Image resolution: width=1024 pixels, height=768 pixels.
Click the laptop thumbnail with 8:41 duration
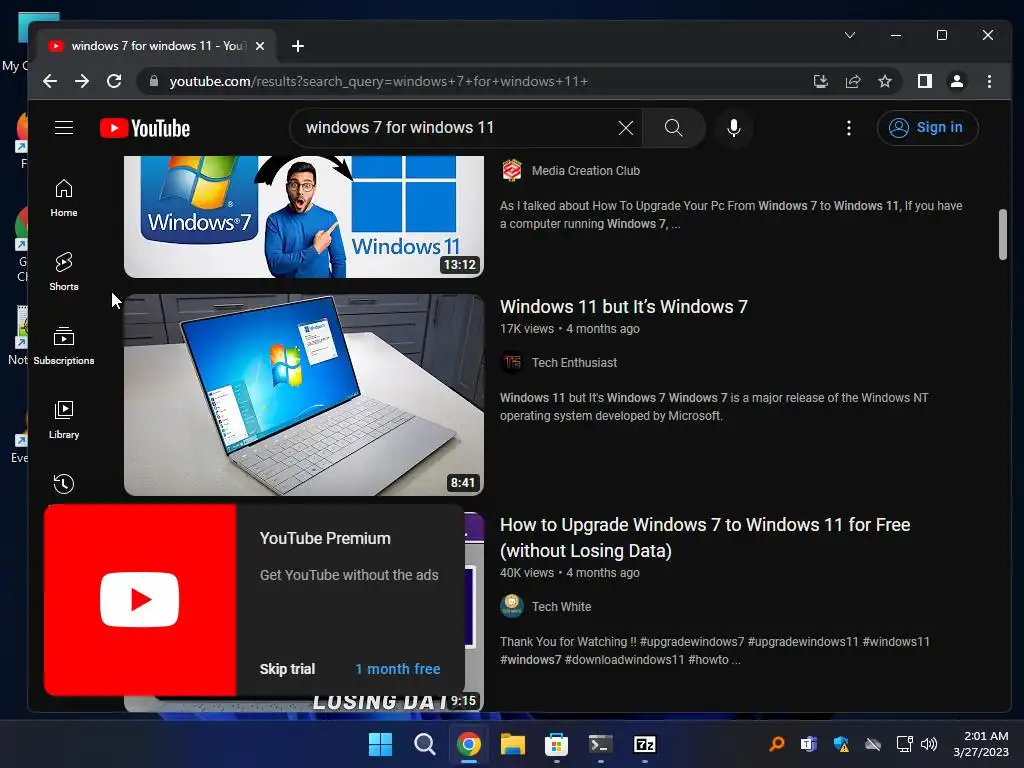[304, 395]
